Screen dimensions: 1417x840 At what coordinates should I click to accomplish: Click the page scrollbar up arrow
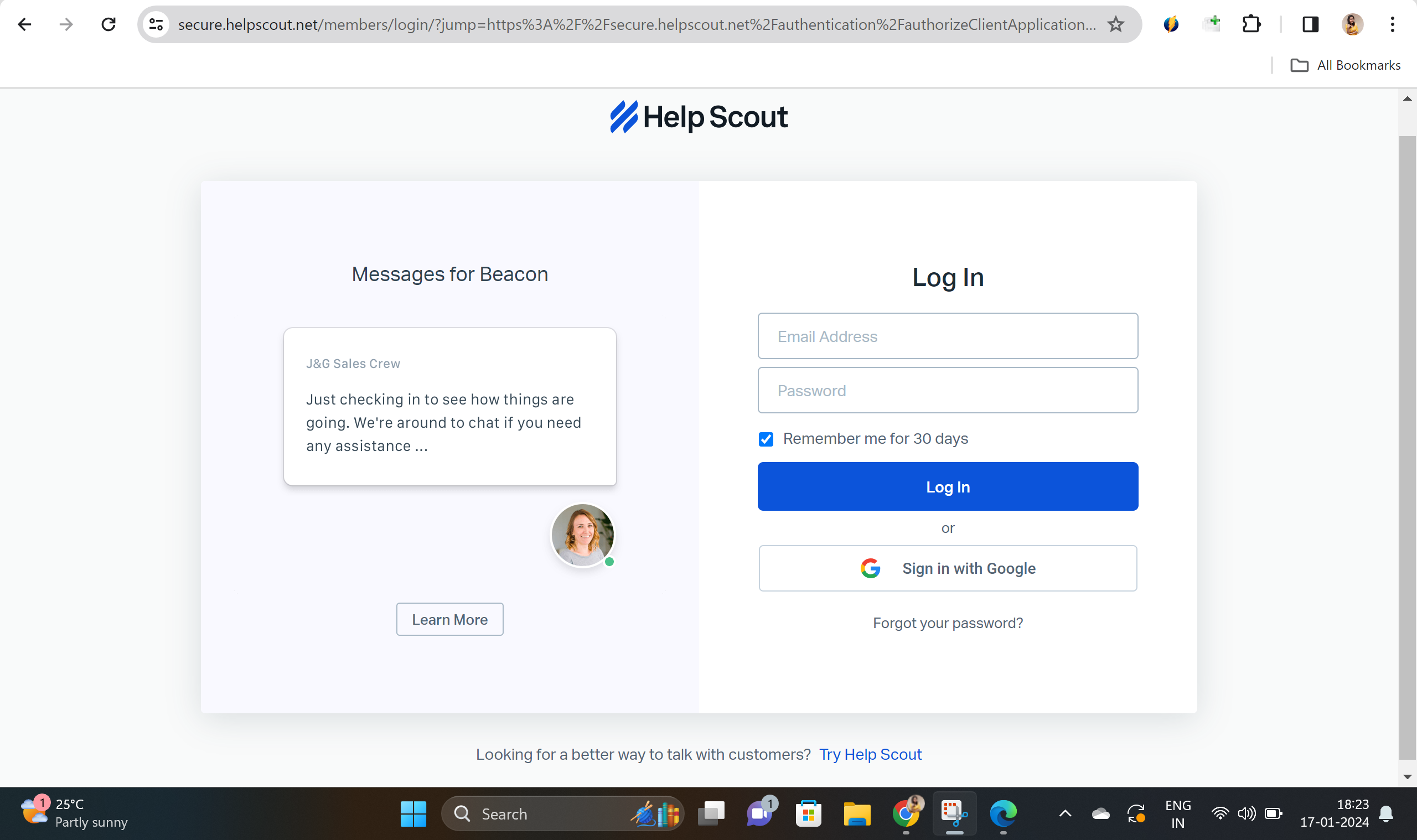(1407, 98)
